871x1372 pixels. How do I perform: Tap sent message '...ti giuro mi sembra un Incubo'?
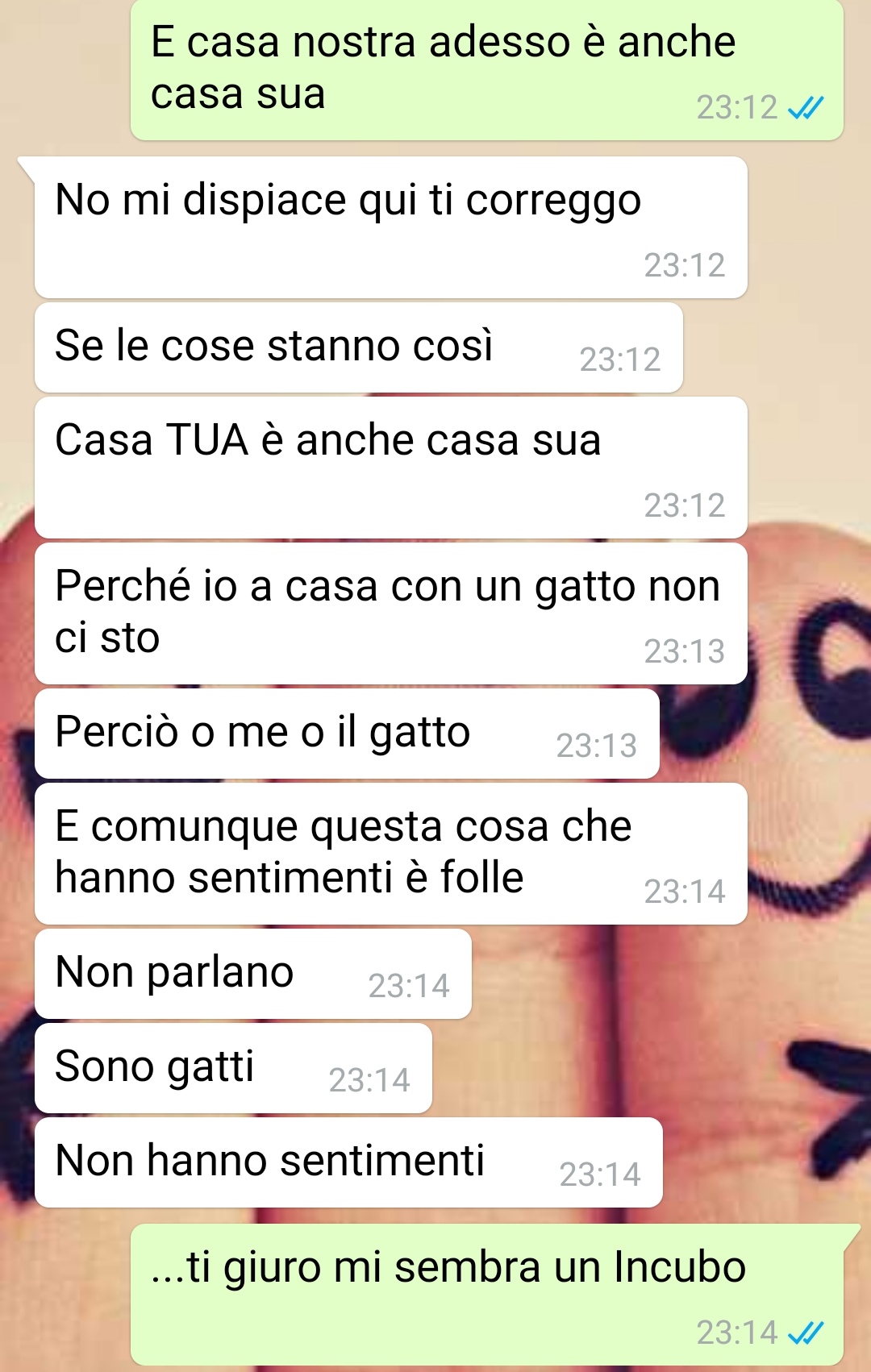click(x=487, y=1295)
